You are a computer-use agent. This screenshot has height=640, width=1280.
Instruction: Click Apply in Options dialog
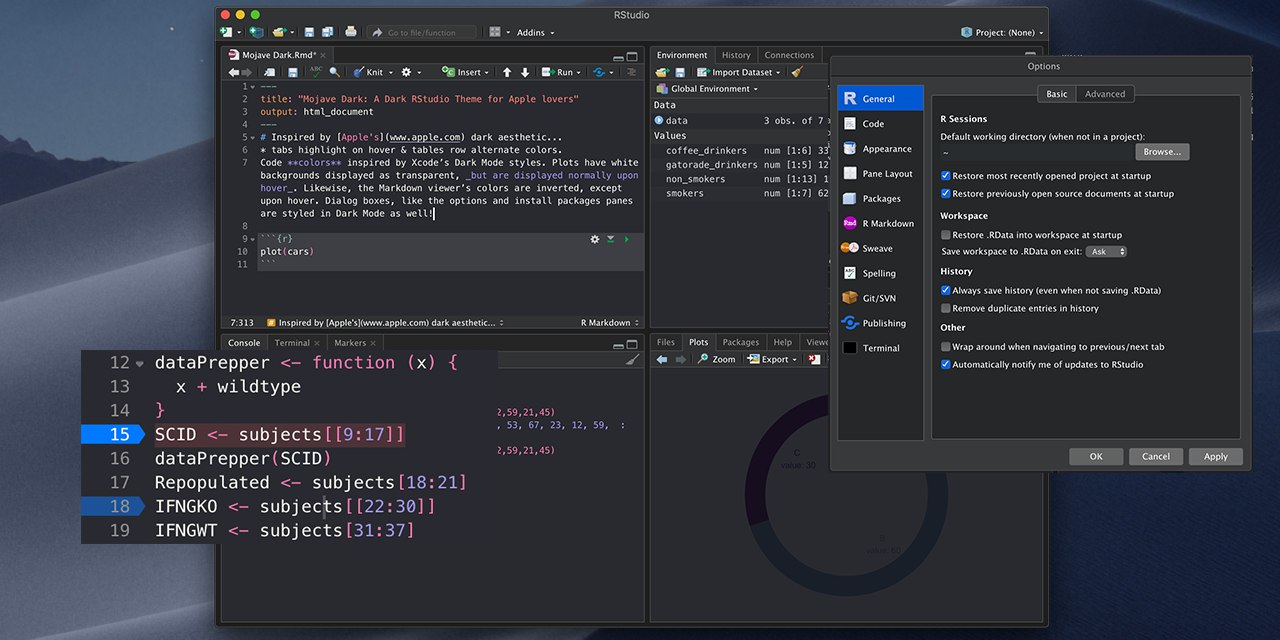(x=1216, y=456)
